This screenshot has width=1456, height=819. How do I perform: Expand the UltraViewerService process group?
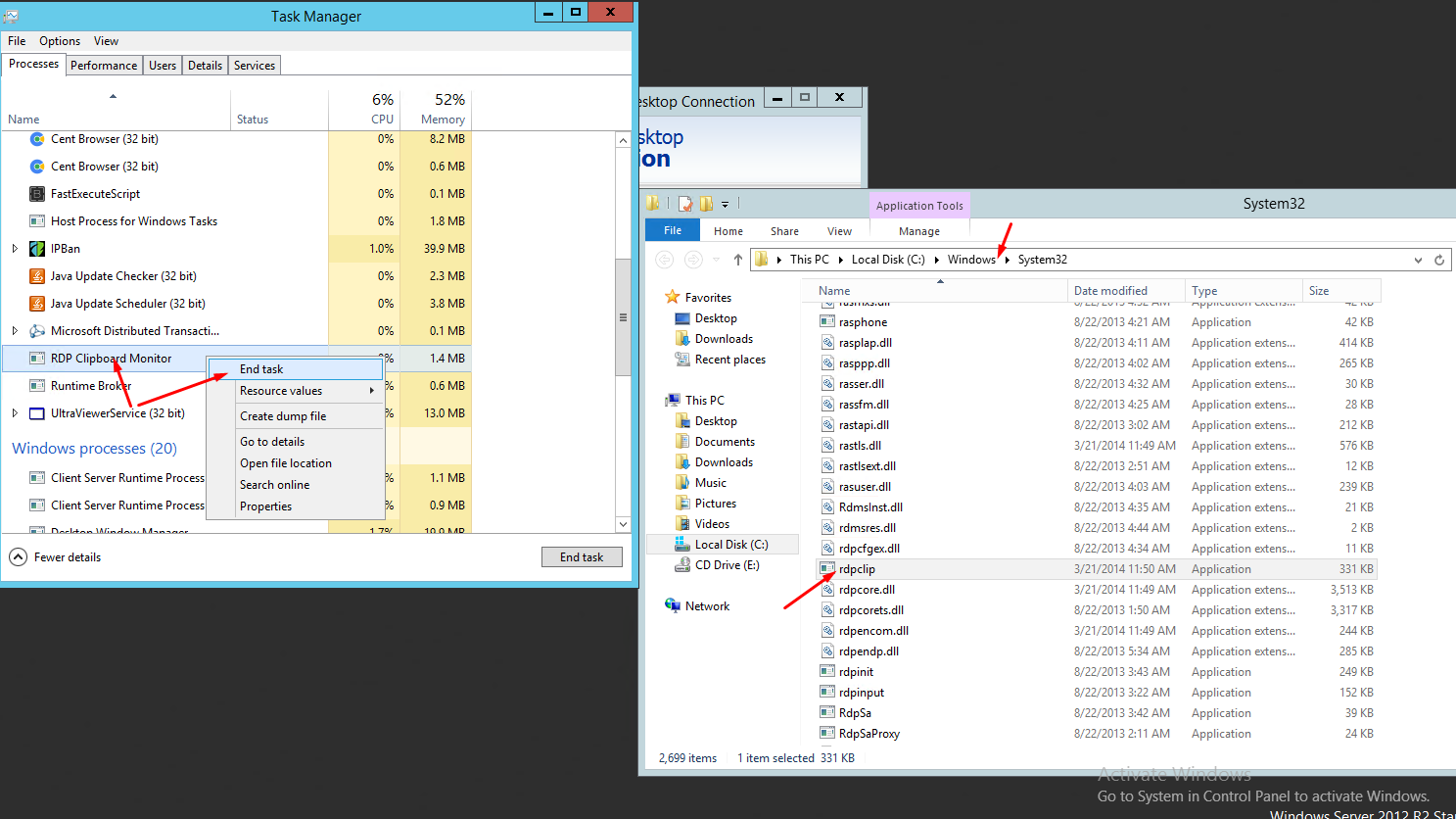click(15, 413)
